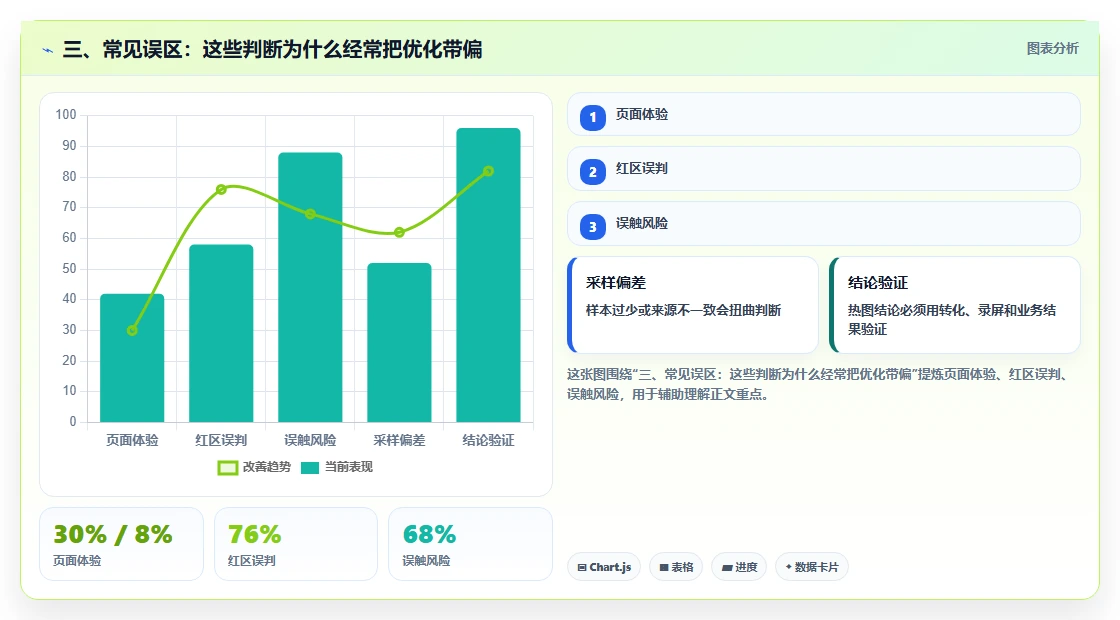Toggle the 当前表现 legend swatch
The image size is (1120, 620).
pos(309,468)
